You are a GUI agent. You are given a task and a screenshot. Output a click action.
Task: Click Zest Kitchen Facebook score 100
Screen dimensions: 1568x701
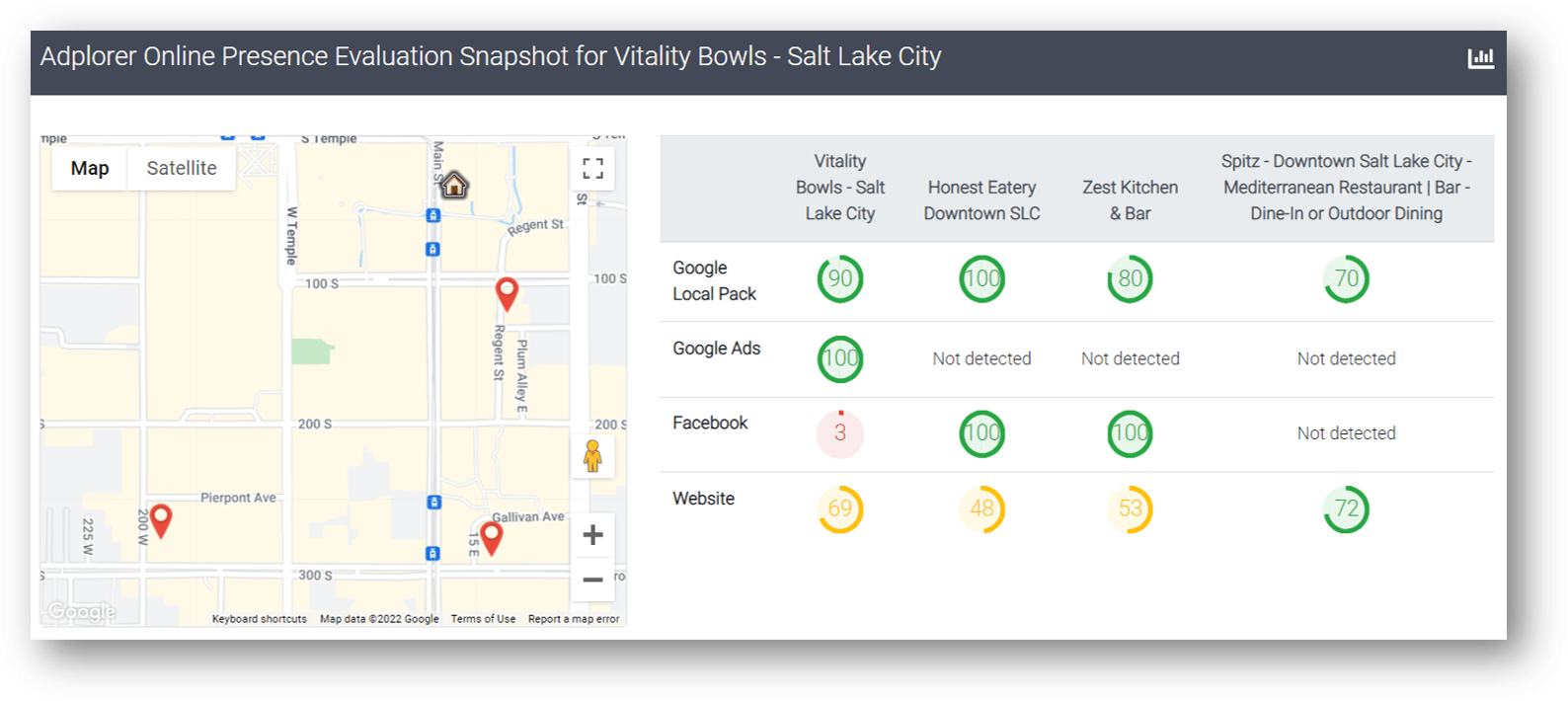(1131, 433)
